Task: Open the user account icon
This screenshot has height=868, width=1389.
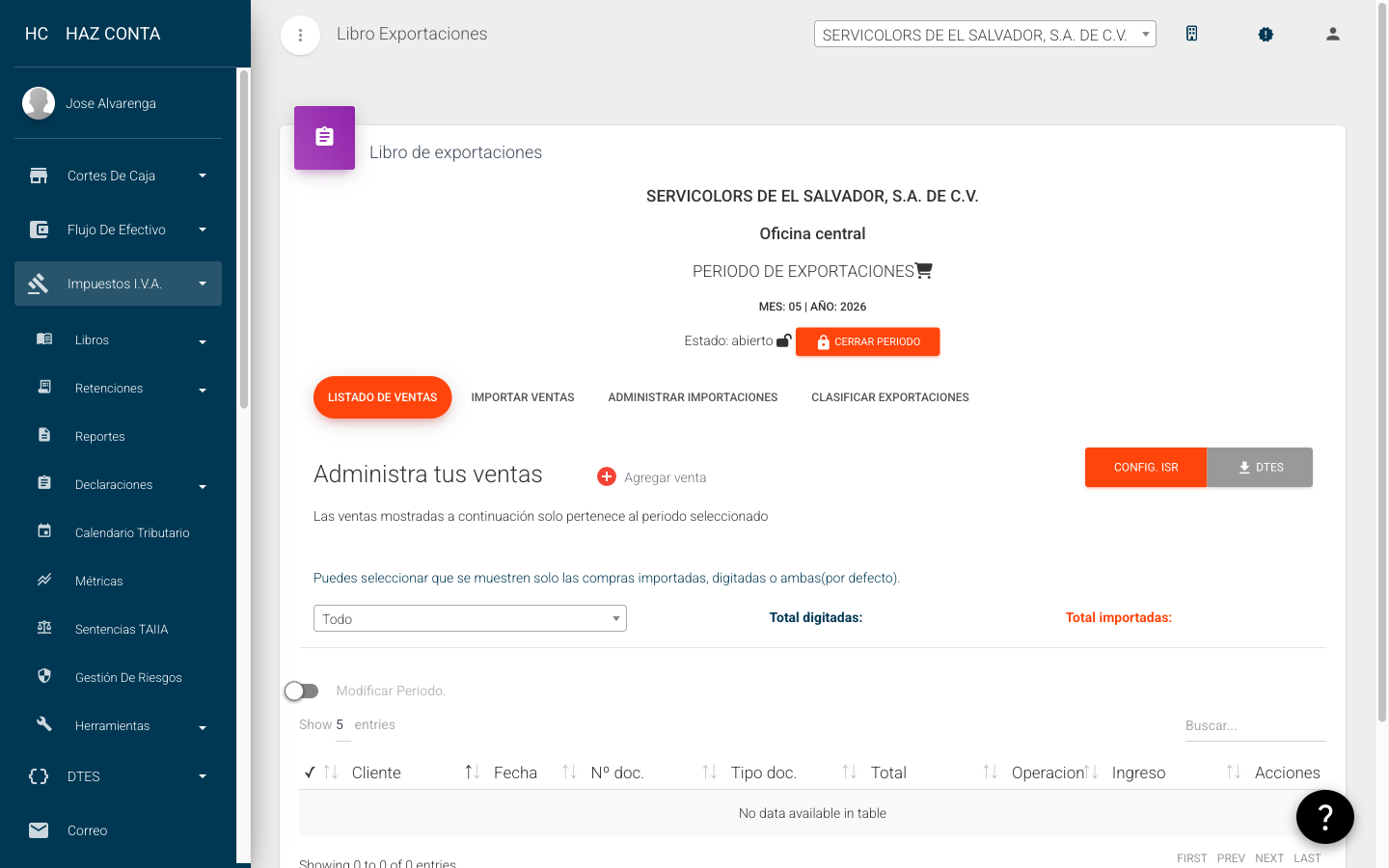Action: 1333,34
